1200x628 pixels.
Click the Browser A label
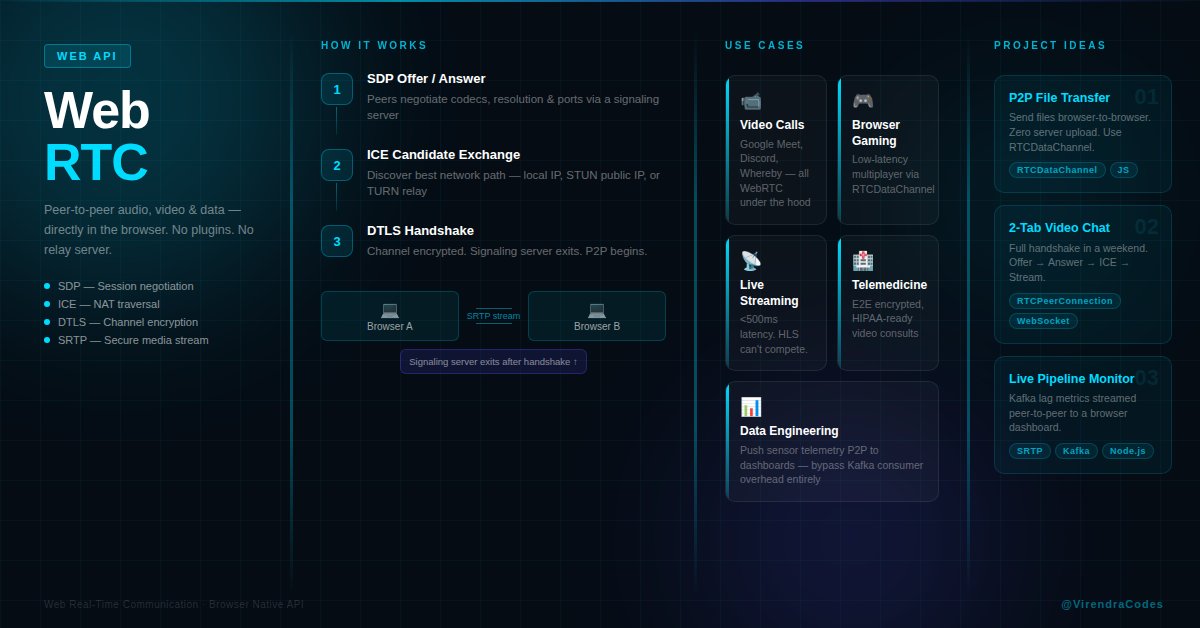point(390,326)
